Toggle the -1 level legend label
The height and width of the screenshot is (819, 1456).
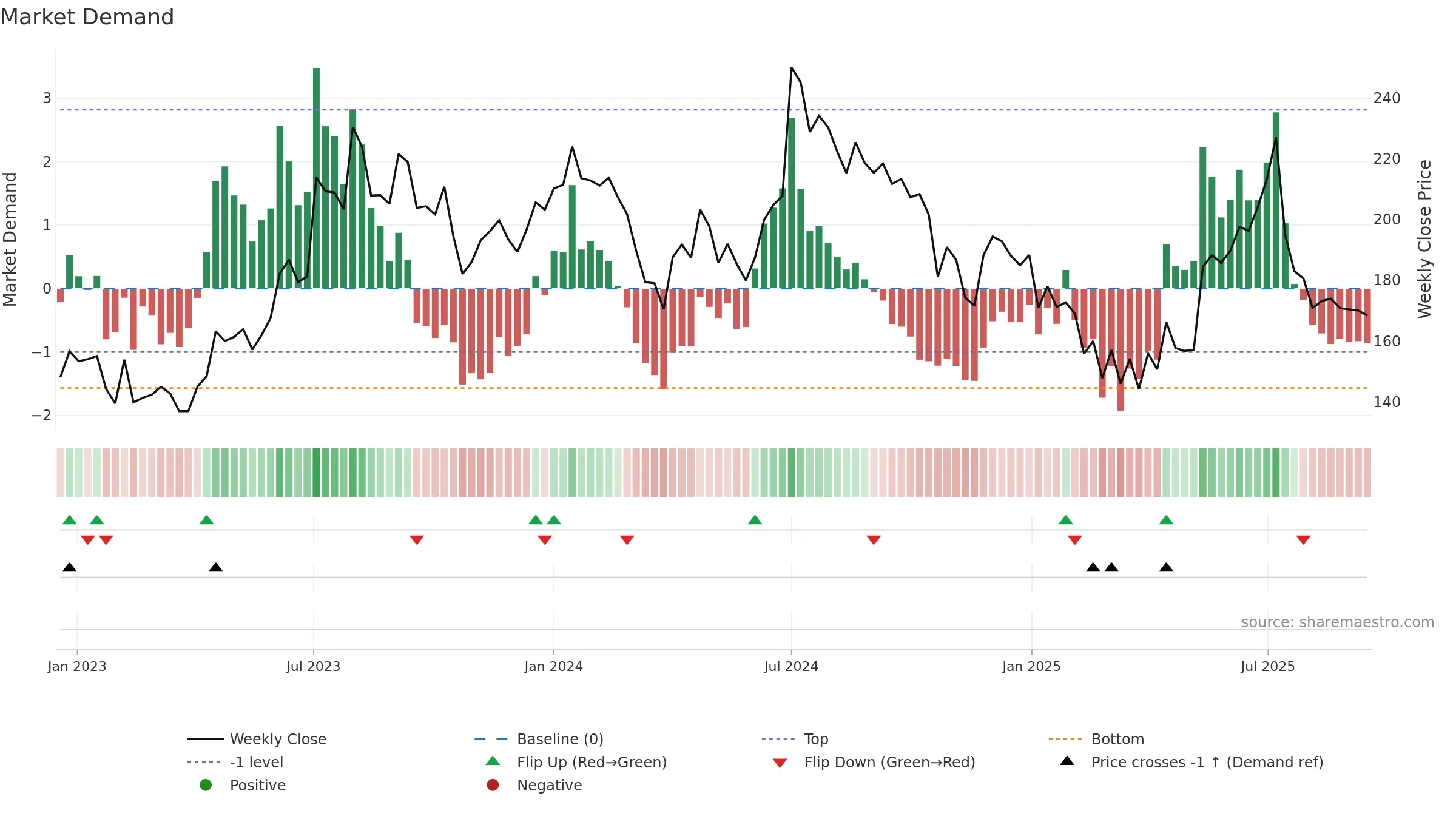tap(257, 762)
